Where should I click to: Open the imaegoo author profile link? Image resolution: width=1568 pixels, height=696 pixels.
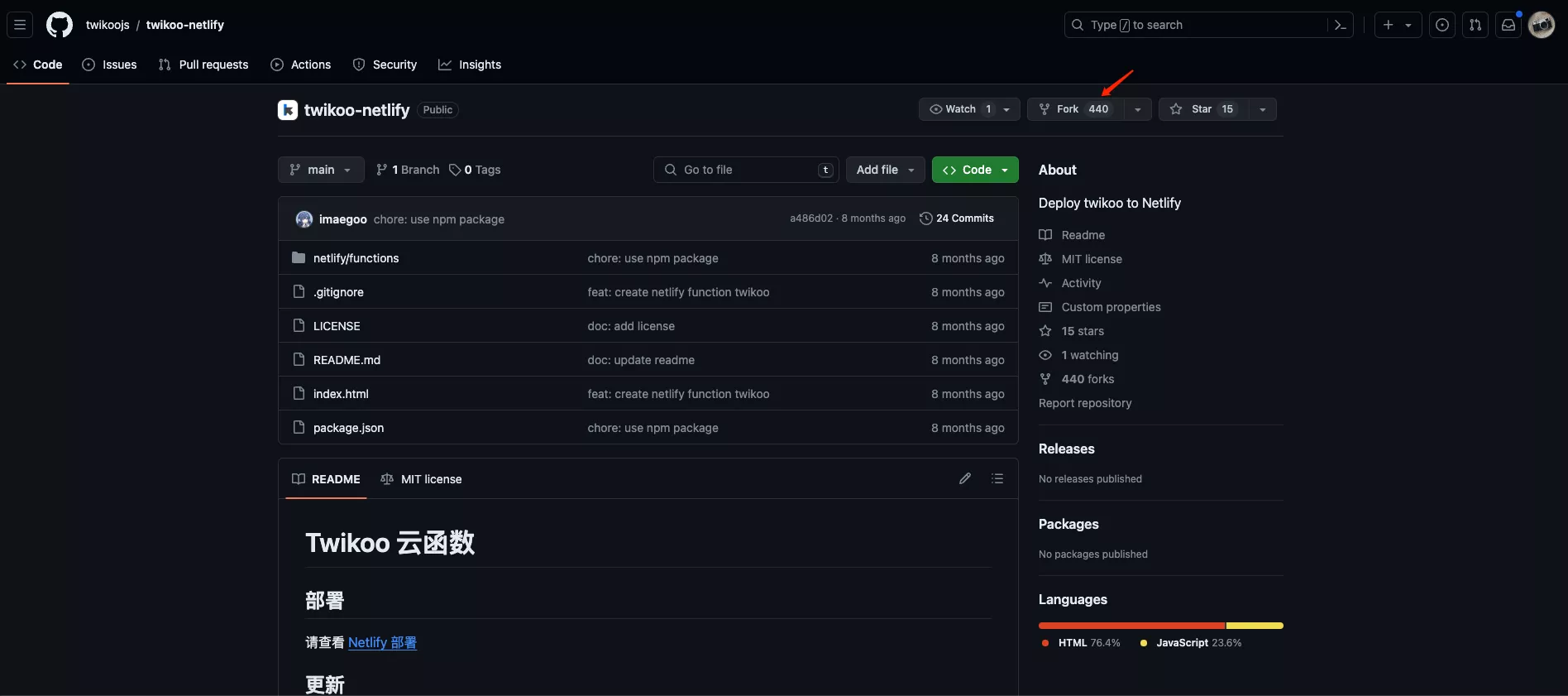click(343, 219)
